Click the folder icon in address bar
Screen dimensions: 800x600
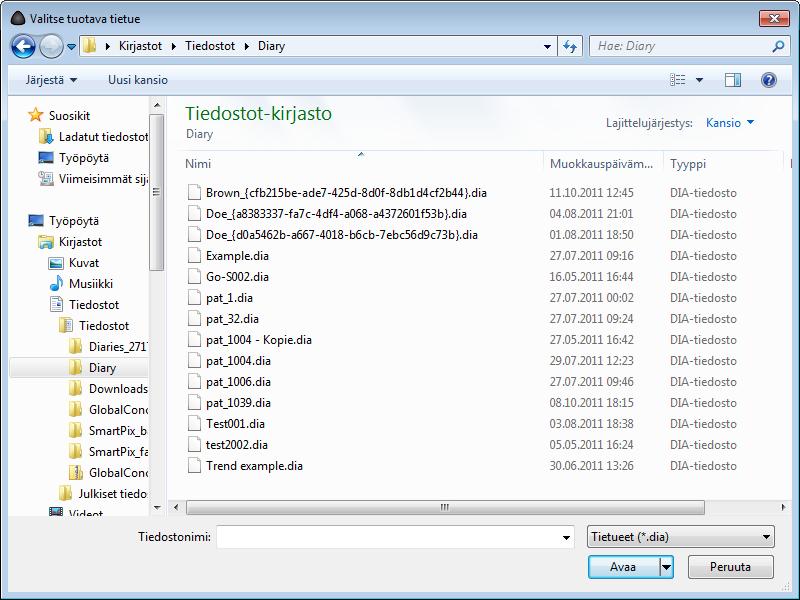click(x=90, y=46)
